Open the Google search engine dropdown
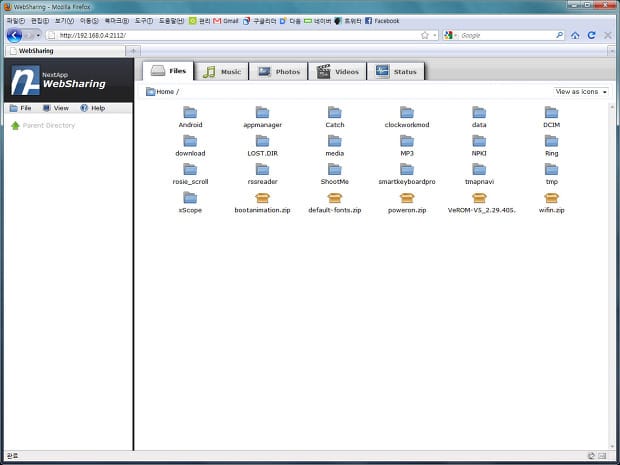The width and height of the screenshot is (620, 465). tap(450, 35)
